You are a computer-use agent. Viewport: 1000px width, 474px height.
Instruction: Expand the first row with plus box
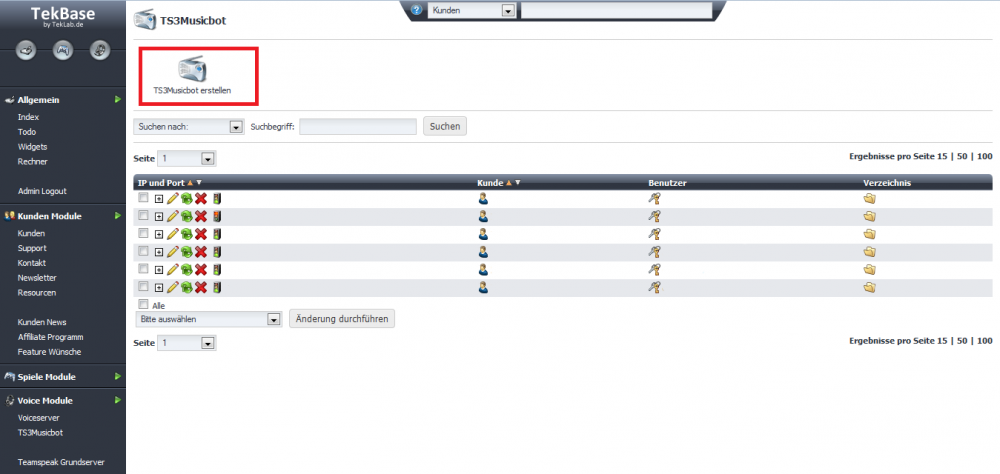point(159,199)
